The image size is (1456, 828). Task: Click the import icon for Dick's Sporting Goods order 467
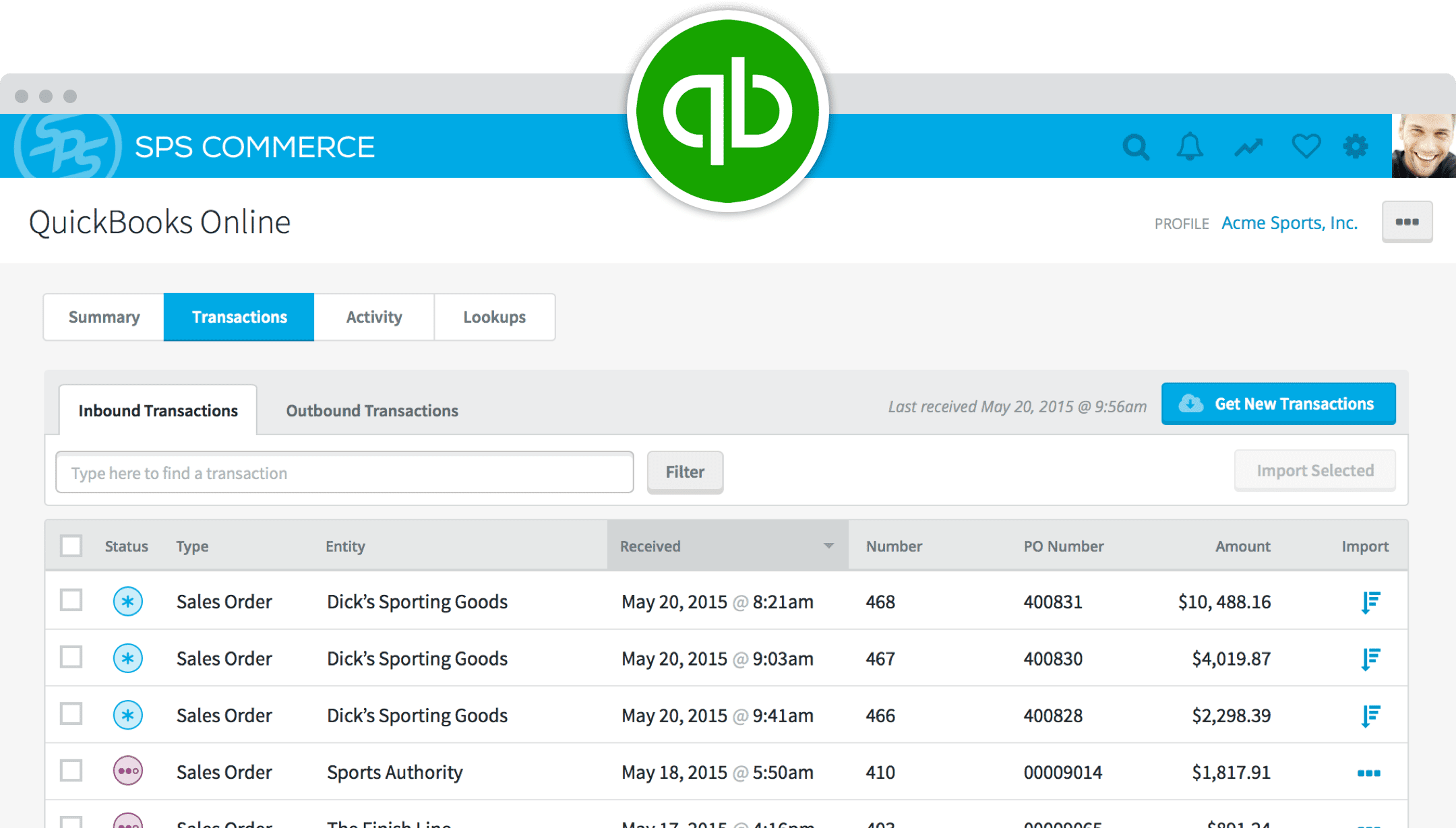[1370, 658]
